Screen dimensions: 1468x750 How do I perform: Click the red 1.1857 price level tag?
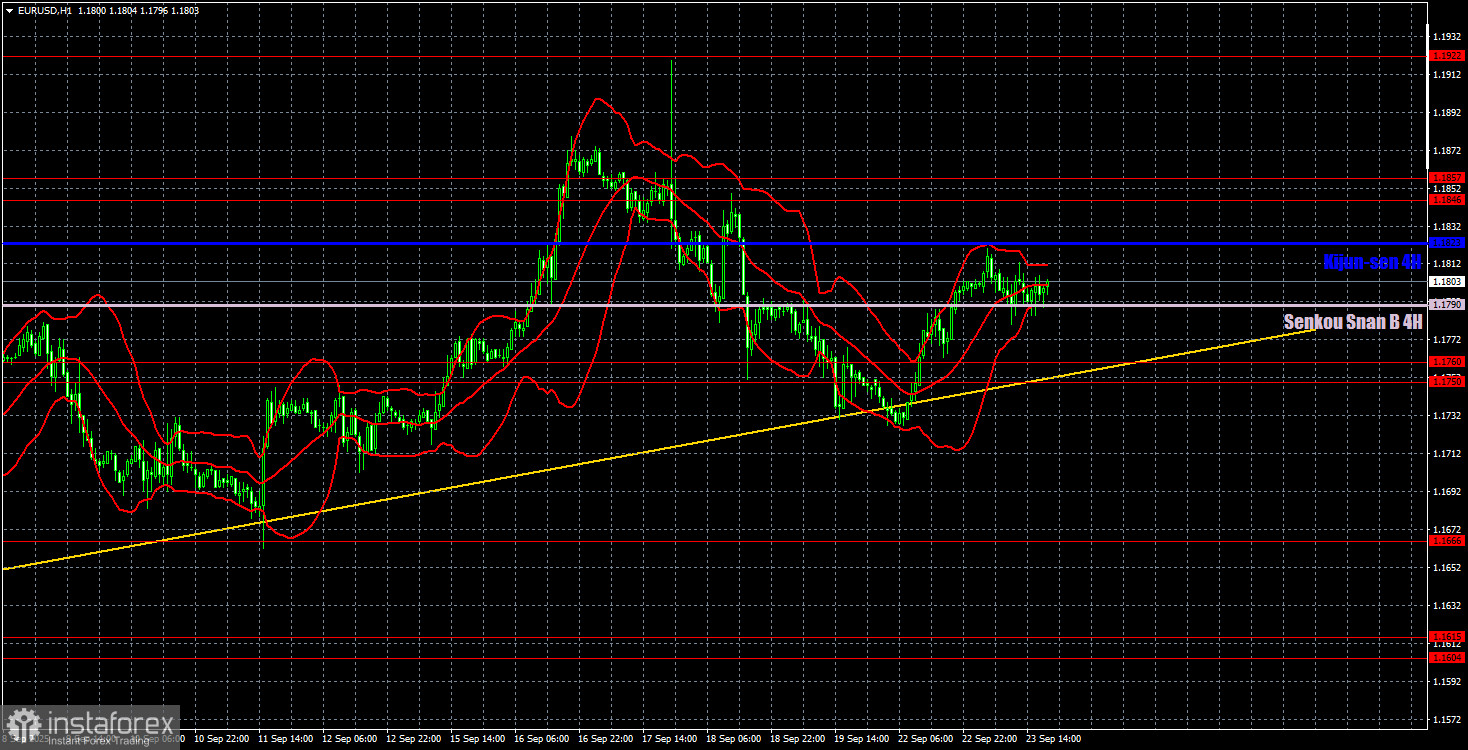[x=1447, y=177]
